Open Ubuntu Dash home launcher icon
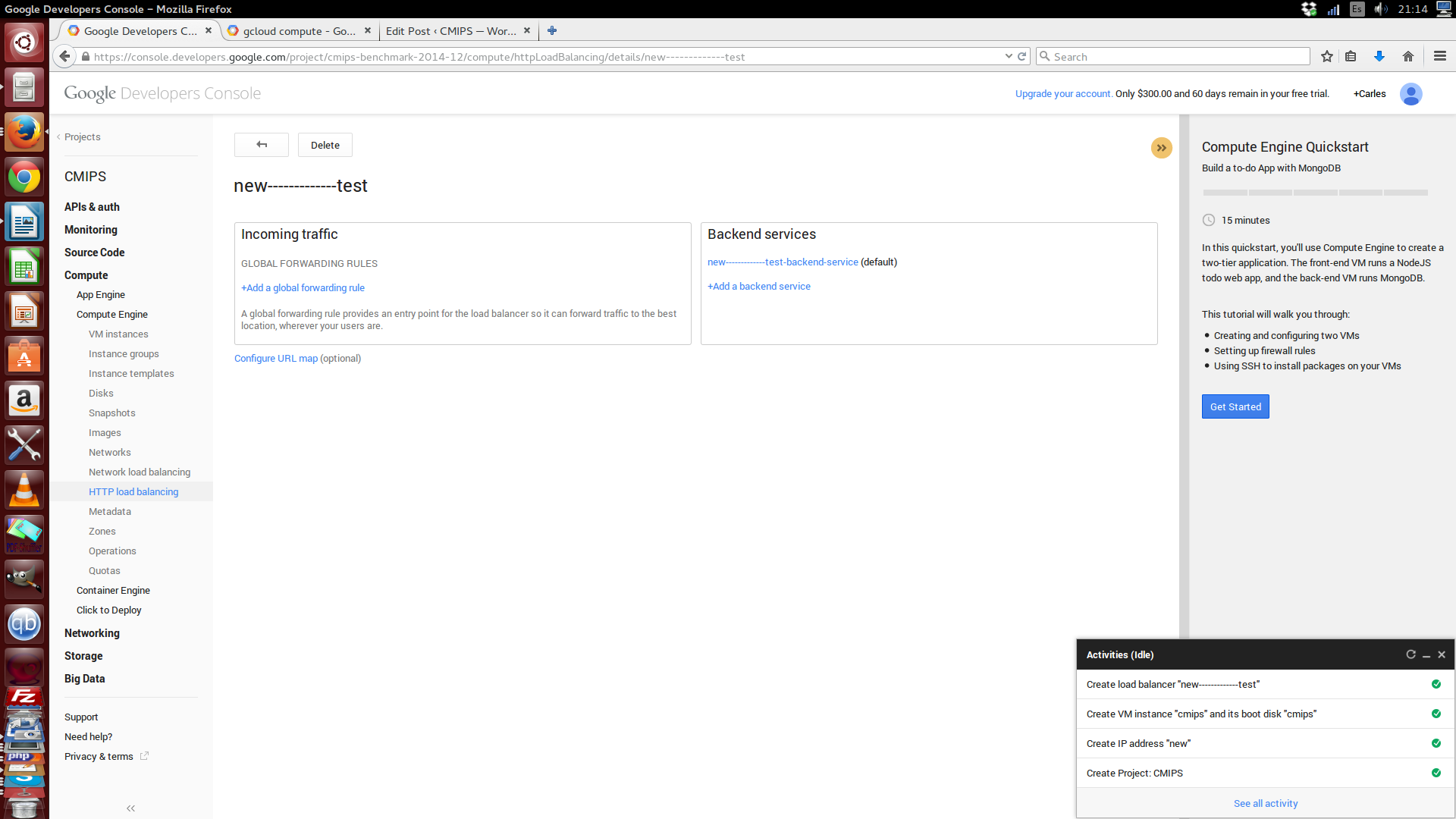 coord(24,42)
